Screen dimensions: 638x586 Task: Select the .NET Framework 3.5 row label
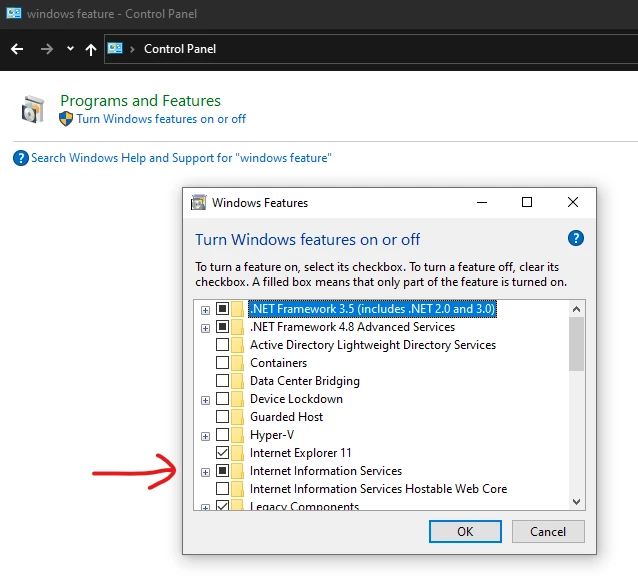coord(372,309)
